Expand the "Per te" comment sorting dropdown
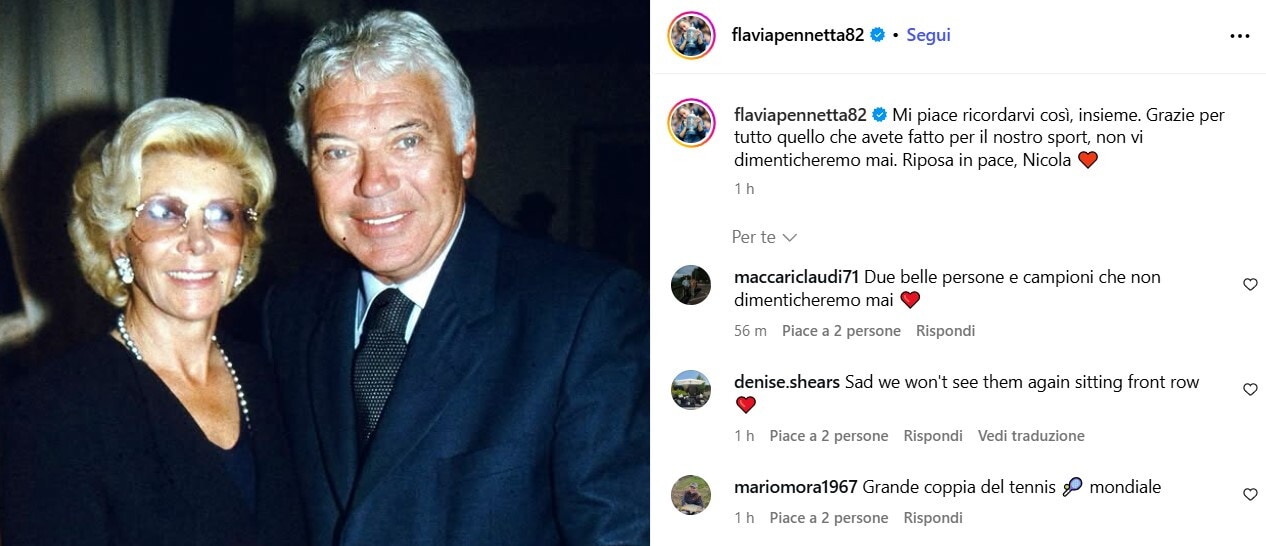 pos(764,237)
